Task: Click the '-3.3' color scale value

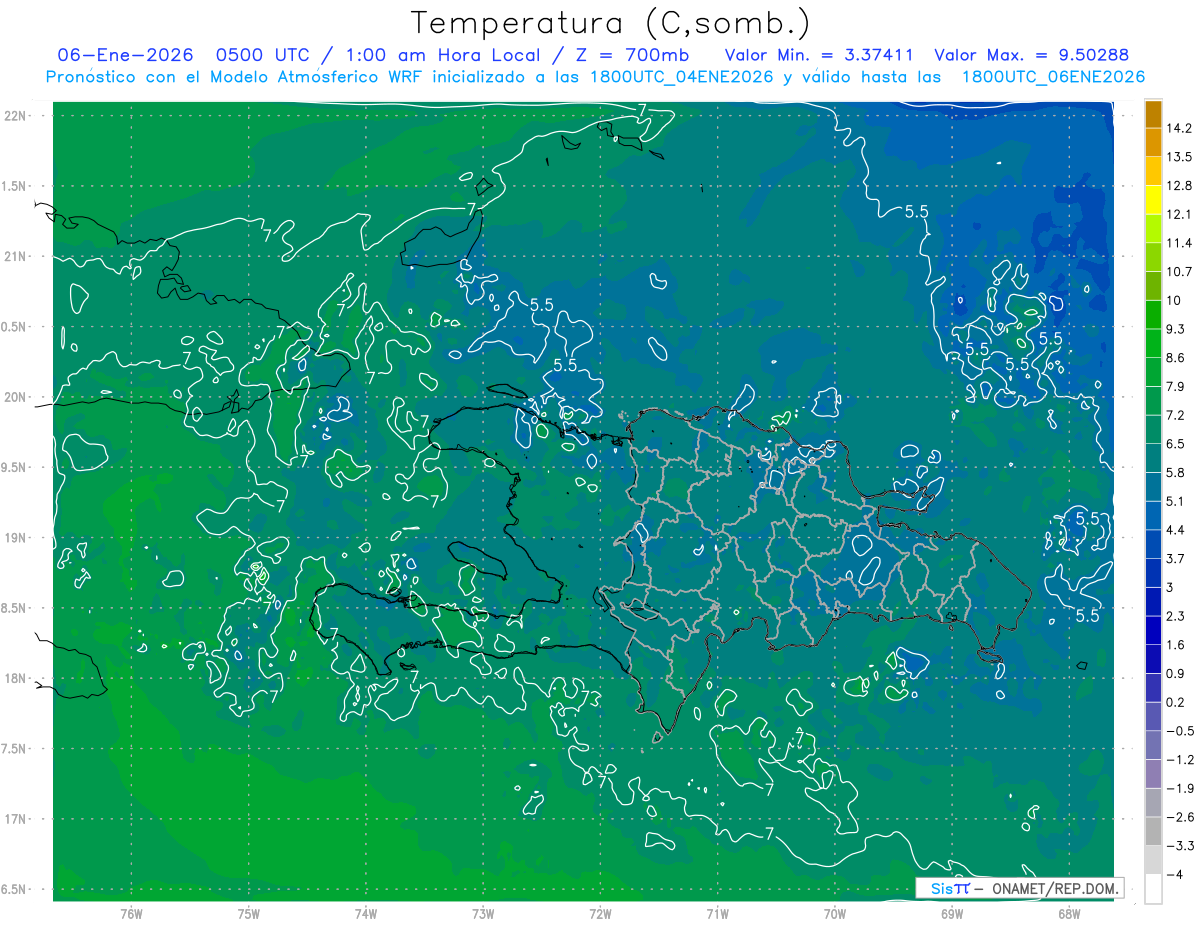Action: (x=1179, y=846)
